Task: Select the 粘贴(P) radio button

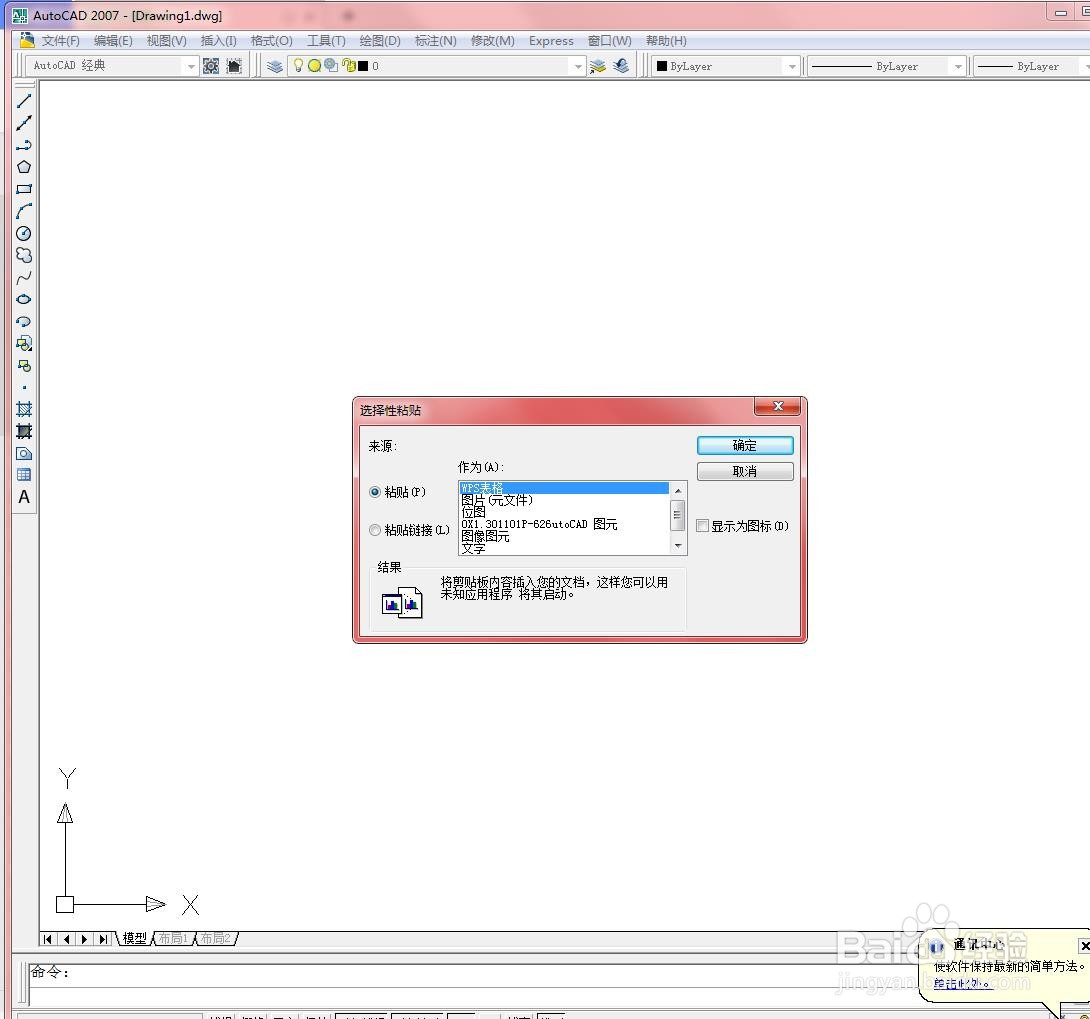Action: [375, 492]
